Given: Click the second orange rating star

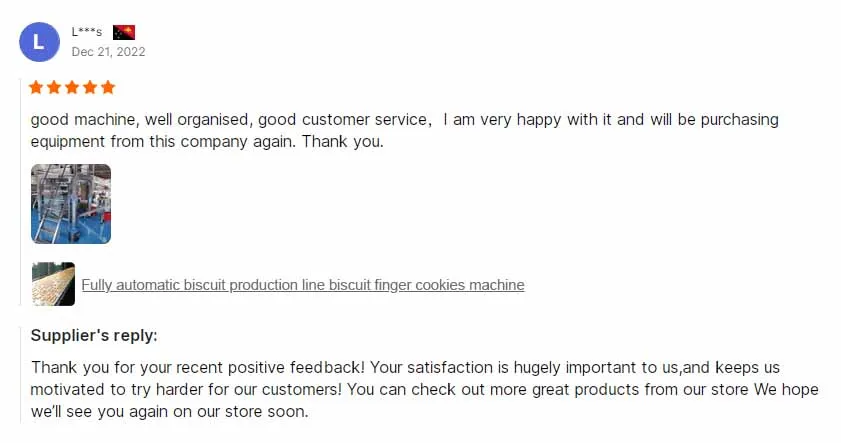Looking at the screenshot, I should click(x=55, y=88).
